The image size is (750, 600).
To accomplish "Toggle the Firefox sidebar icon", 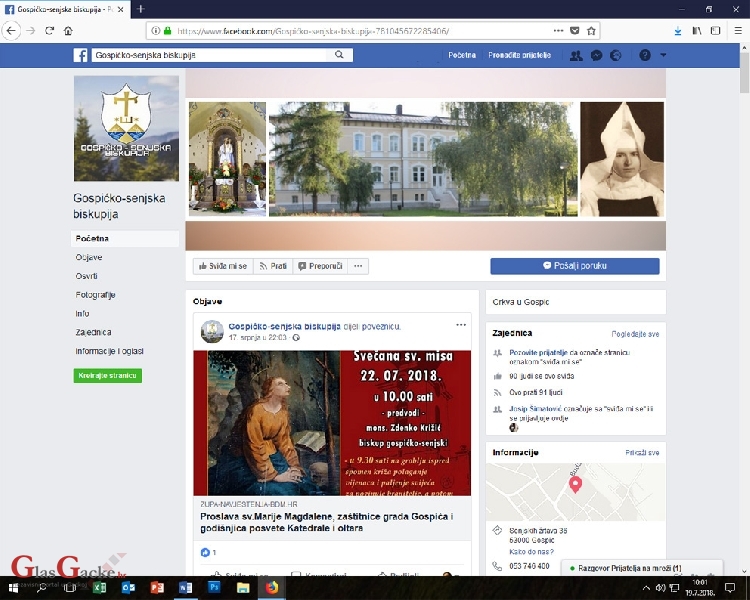I will pos(716,31).
